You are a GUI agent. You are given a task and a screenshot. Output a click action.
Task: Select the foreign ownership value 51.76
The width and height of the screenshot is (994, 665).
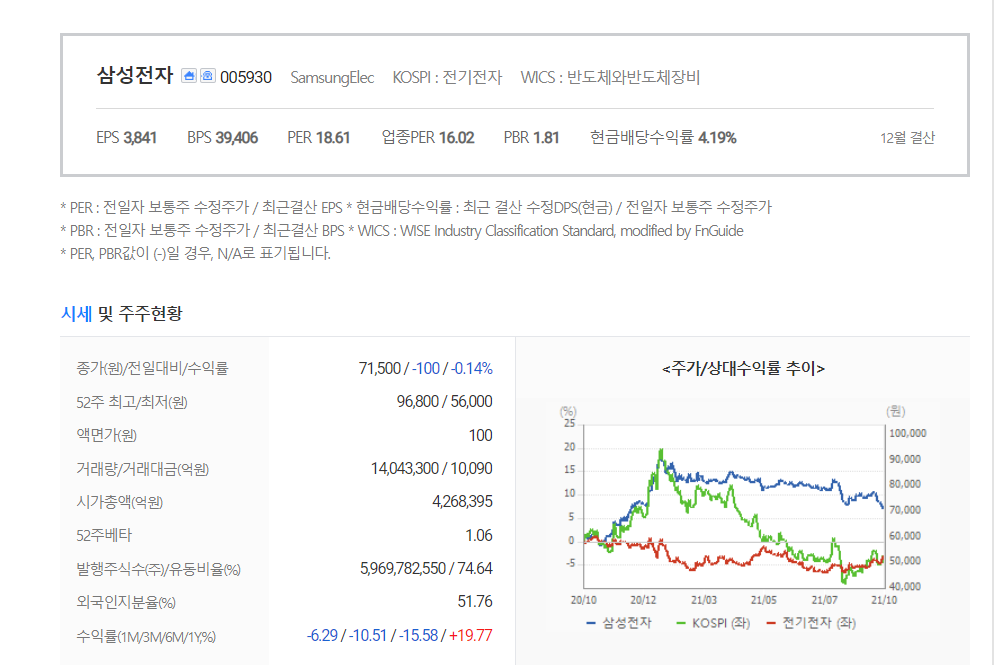click(x=475, y=602)
